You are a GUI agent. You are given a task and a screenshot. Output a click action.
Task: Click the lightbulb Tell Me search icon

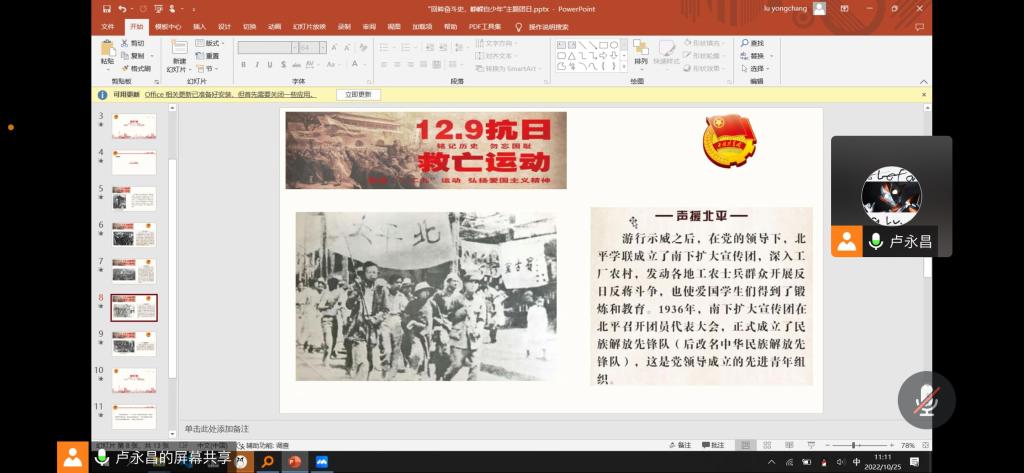tap(519, 27)
